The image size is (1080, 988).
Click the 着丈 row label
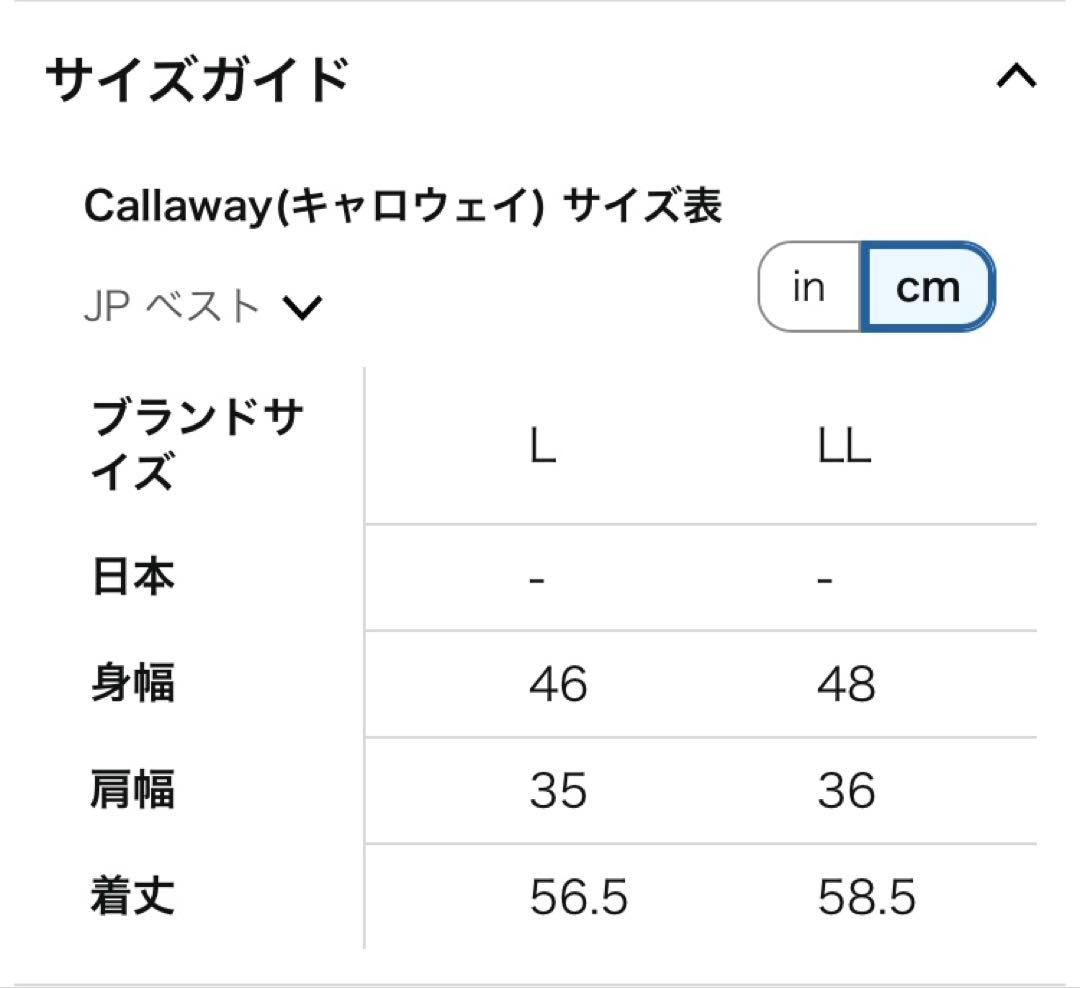point(133,897)
